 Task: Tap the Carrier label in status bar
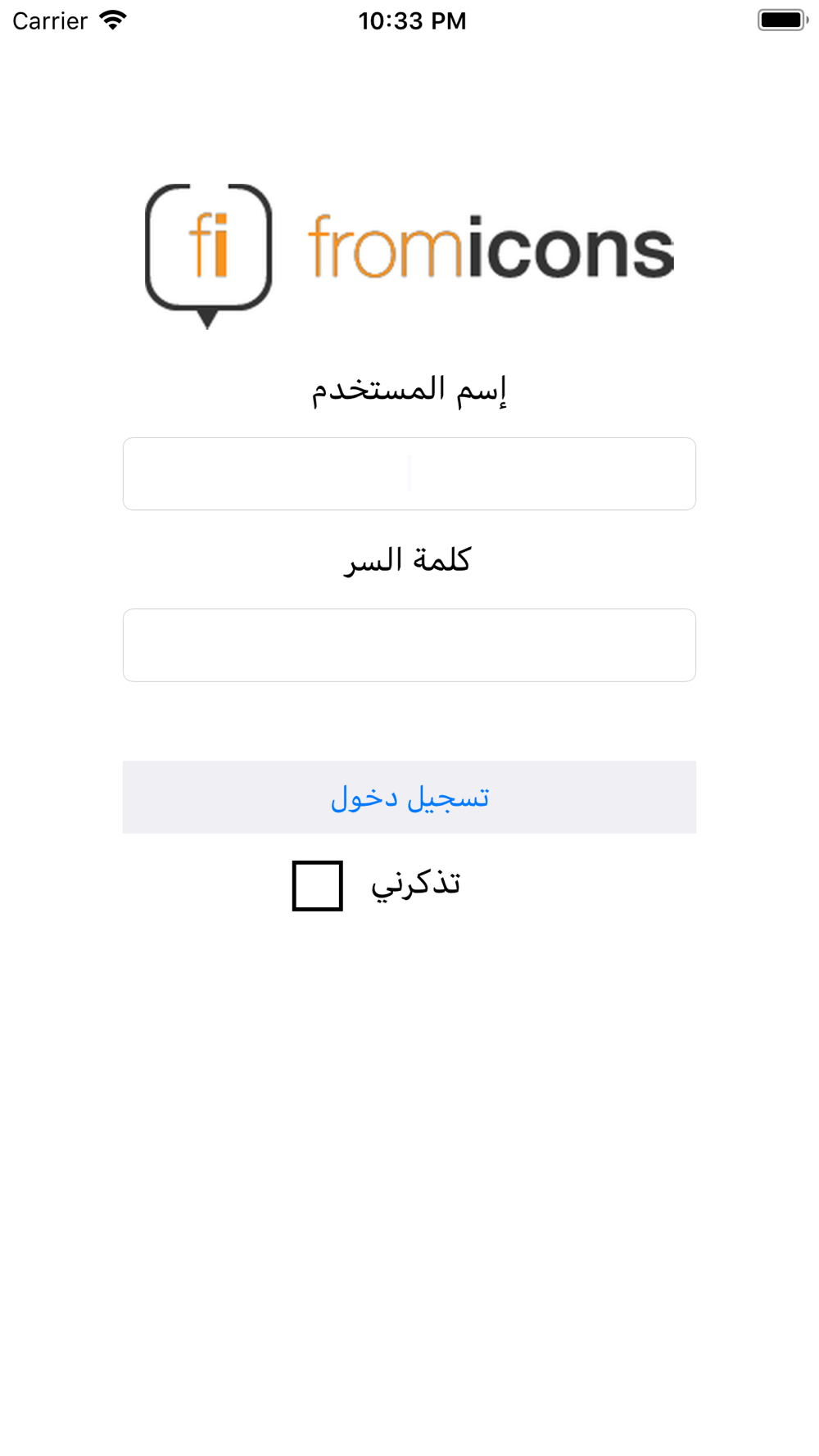pos(50,20)
